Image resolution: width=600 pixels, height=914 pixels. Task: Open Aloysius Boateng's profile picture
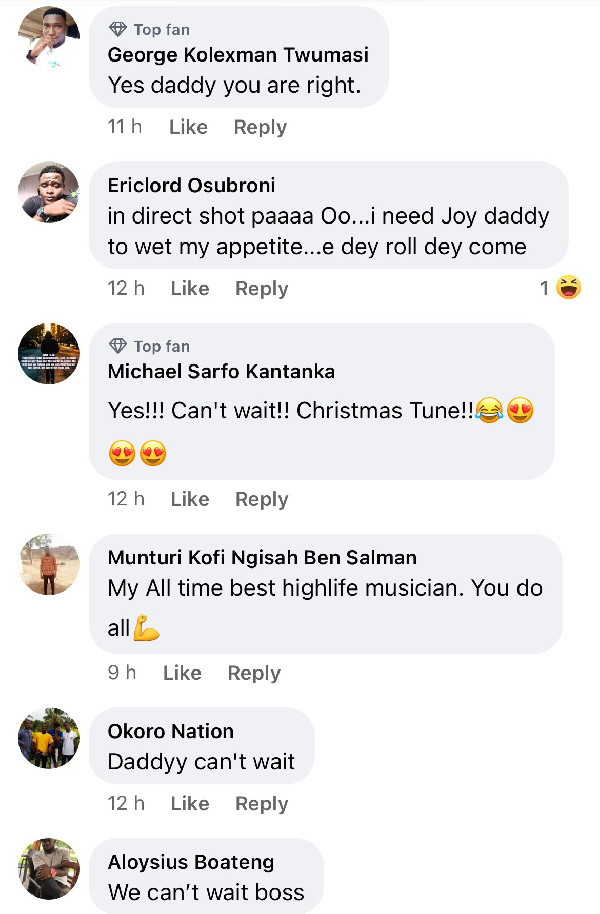[48, 869]
